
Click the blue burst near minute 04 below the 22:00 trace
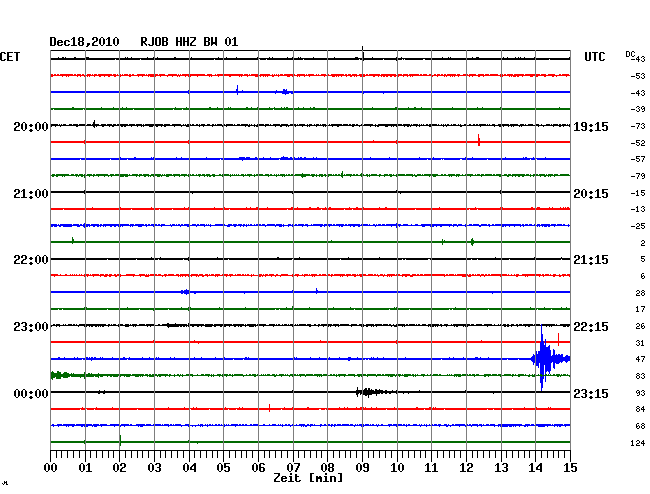click(x=185, y=292)
